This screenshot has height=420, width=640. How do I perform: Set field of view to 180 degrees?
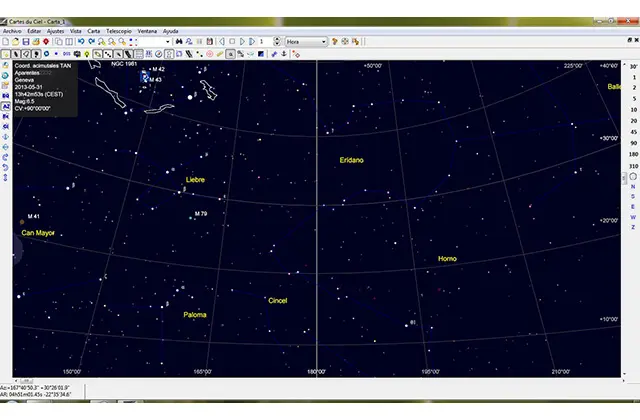click(x=633, y=155)
